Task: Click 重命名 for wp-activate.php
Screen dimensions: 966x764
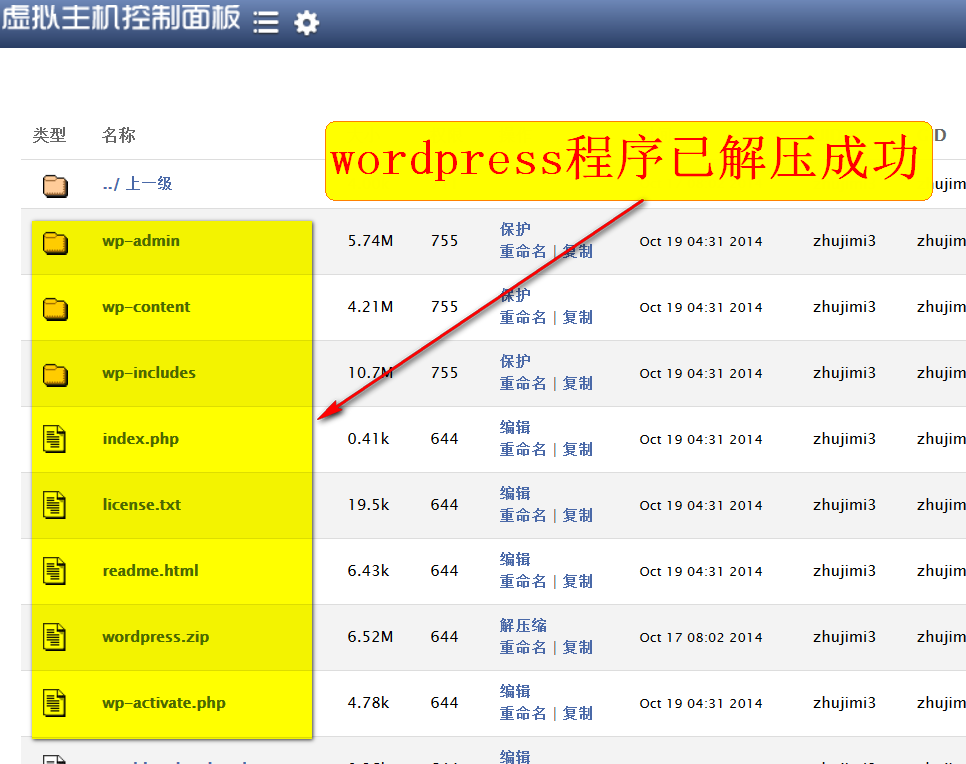Action: [522, 713]
